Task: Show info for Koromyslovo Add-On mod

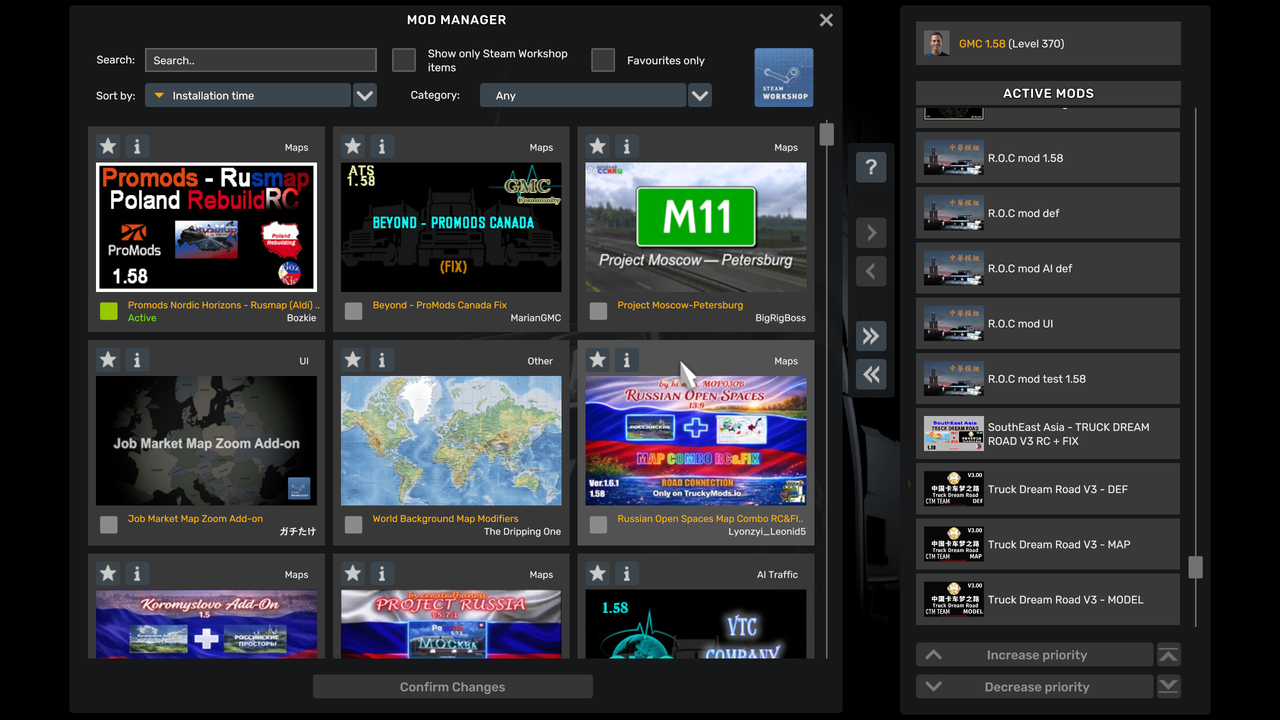Action: click(x=137, y=574)
